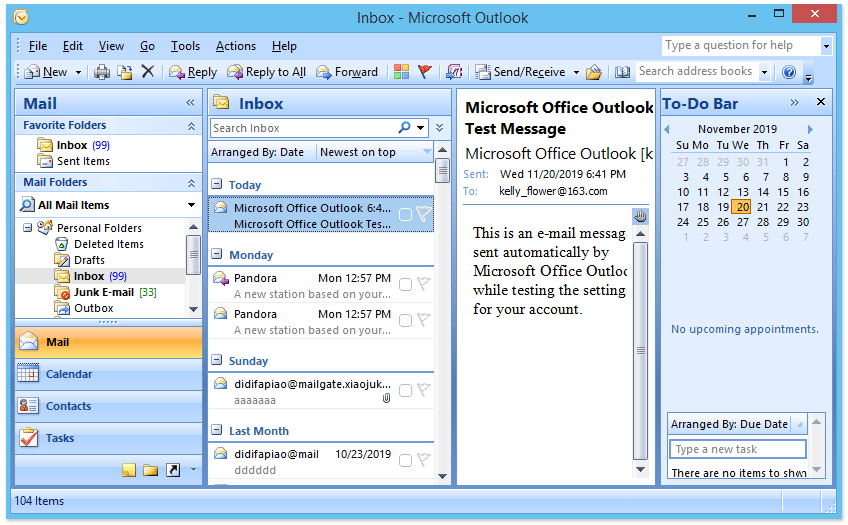
Task: Go to the next month in the calendar
Action: pyautogui.click(x=810, y=129)
